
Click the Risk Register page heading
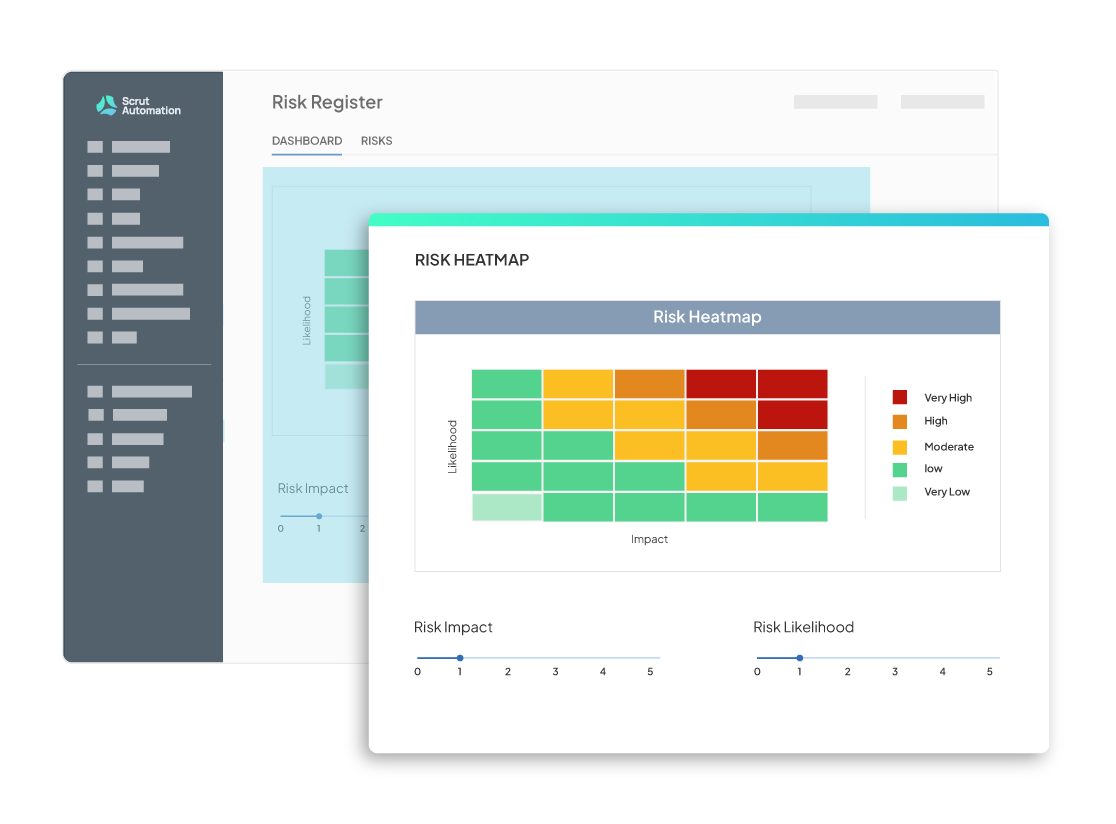pos(327,102)
